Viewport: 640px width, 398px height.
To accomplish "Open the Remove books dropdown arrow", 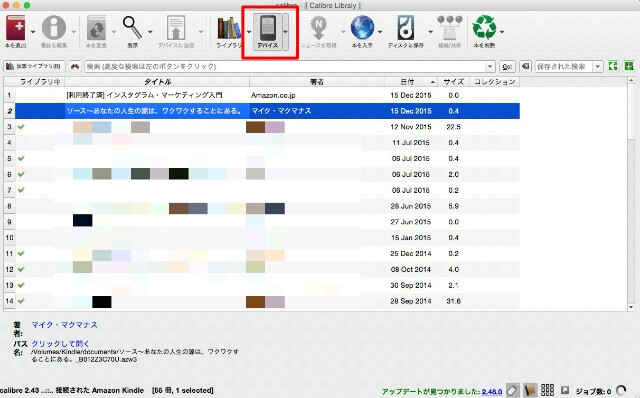I will point(502,32).
